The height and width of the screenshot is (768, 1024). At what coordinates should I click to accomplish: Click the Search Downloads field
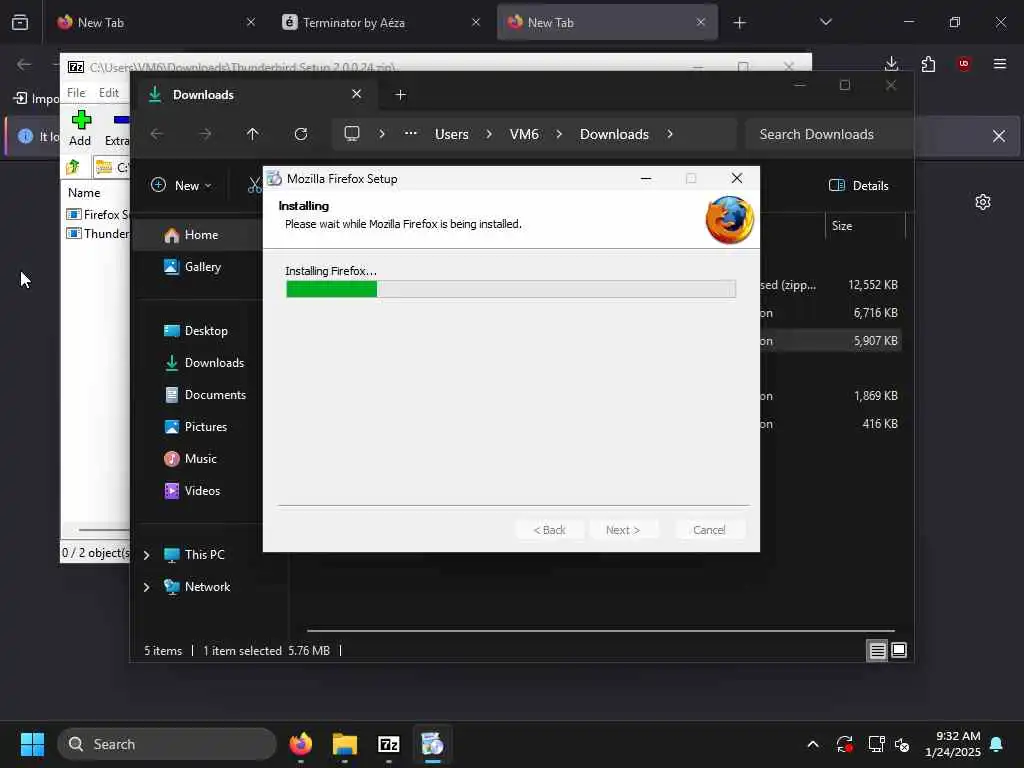point(826,134)
